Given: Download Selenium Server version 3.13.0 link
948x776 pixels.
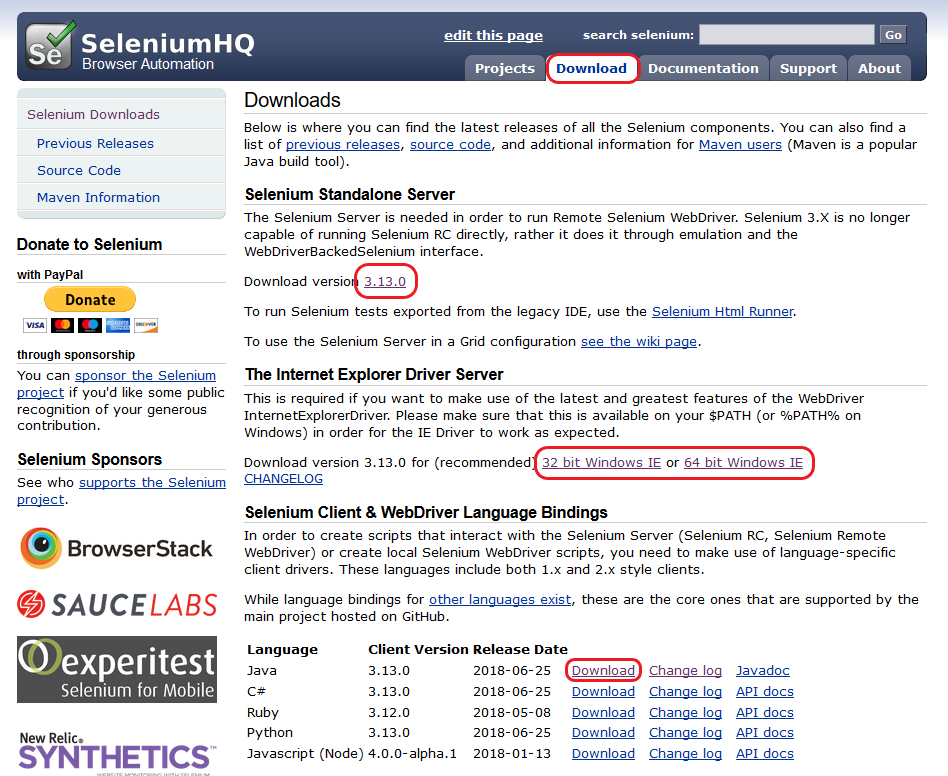Looking at the screenshot, I should [x=385, y=282].
